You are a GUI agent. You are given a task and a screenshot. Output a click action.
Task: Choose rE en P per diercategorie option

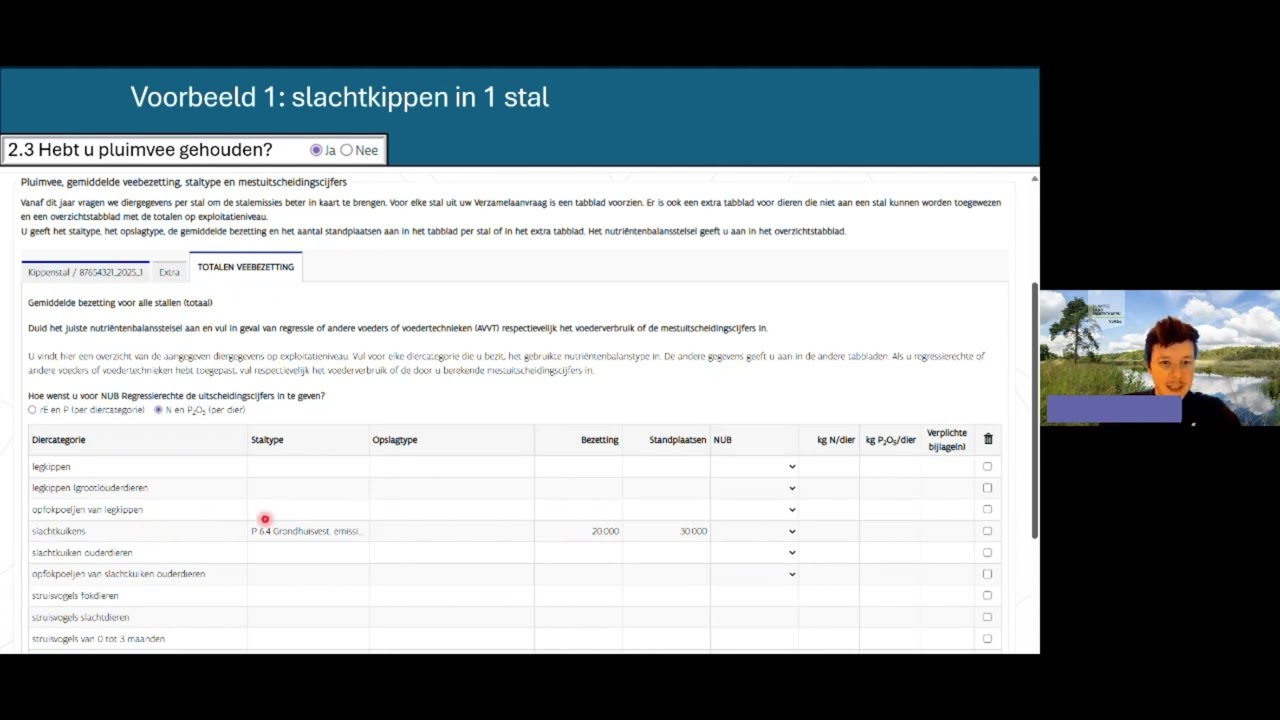coord(33,410)
